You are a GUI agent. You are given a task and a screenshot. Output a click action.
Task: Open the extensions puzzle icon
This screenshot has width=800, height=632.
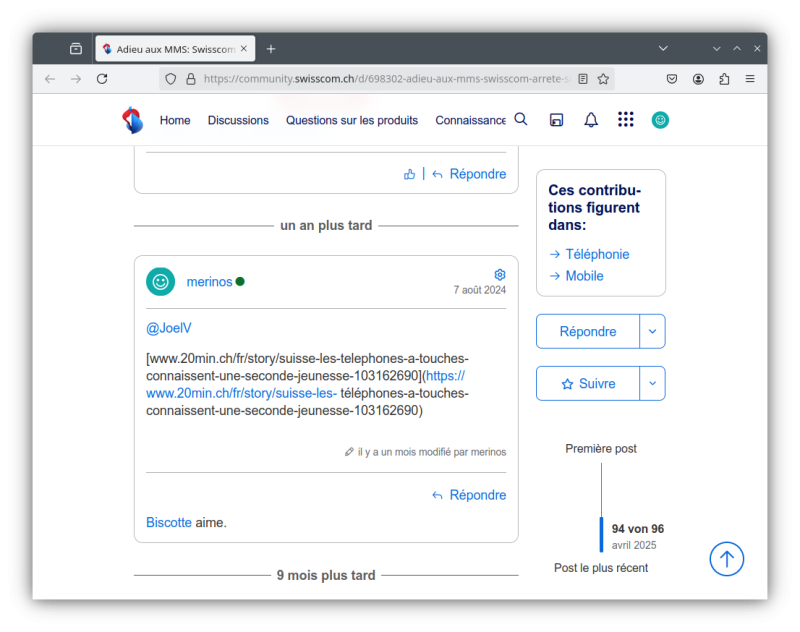tap(724, 79)
